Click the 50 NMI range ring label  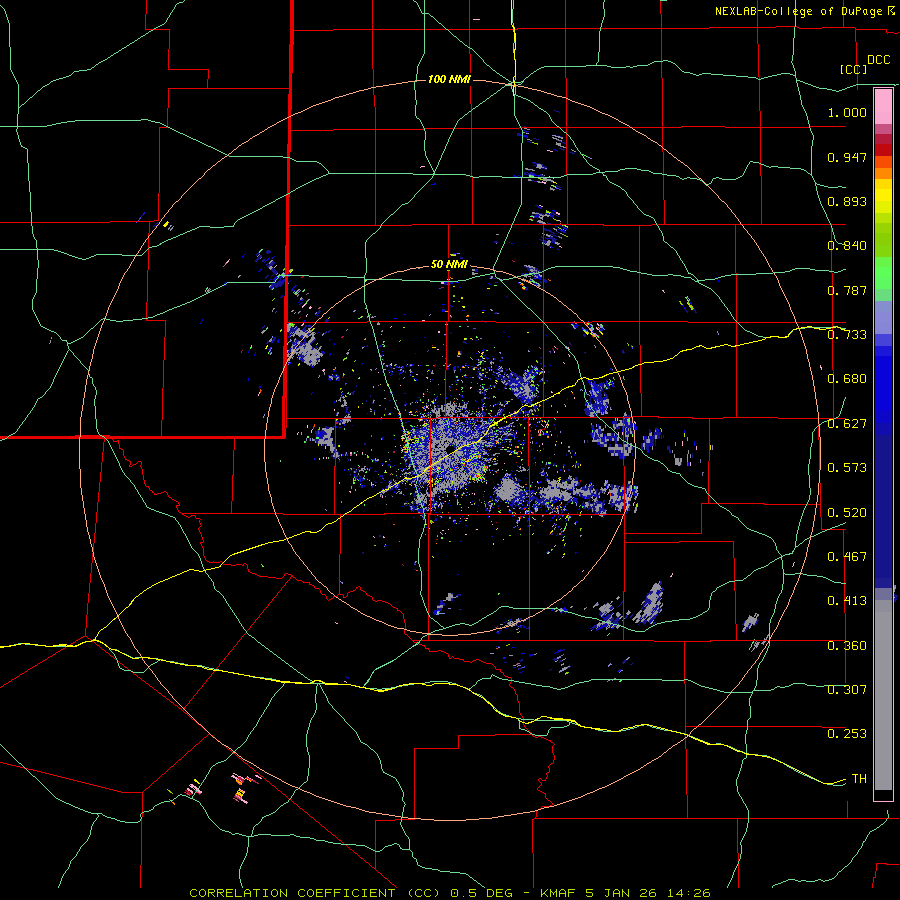(449, 265)
